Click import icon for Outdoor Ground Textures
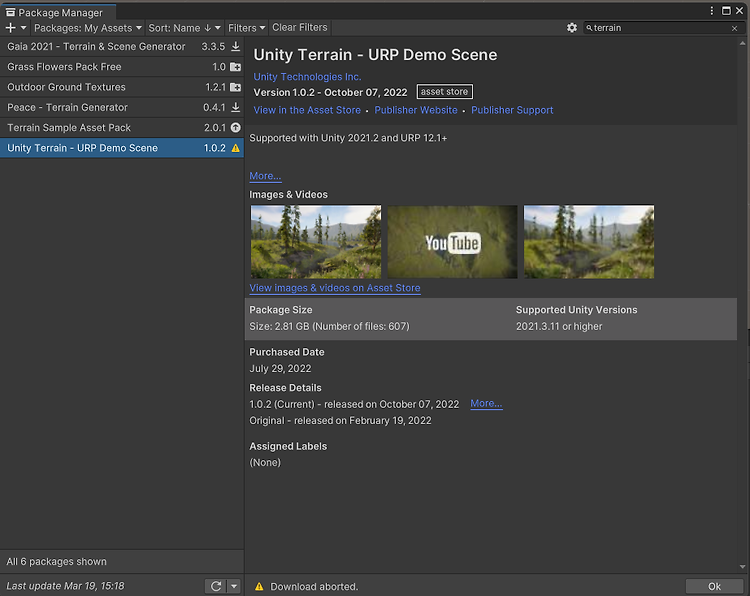The height and width of the screenshot is (596, 750). click(235, 87)
